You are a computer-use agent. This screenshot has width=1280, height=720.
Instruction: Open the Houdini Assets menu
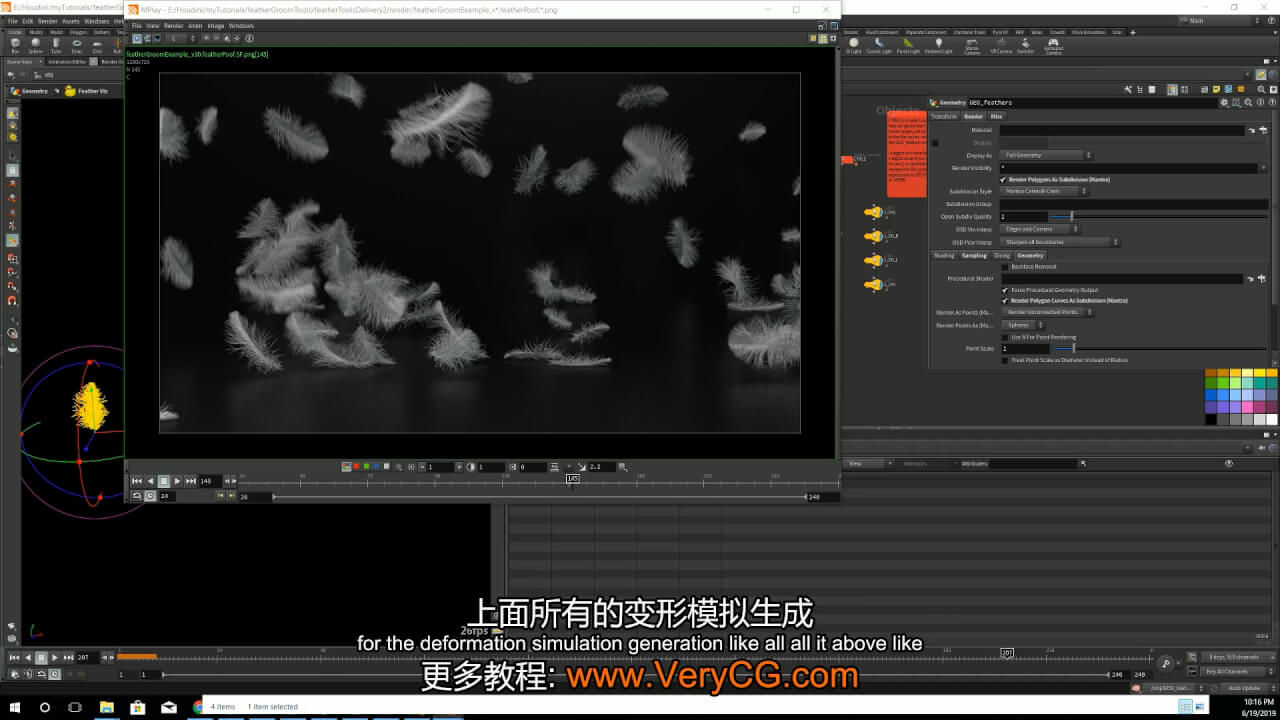[x=70, y=20]
